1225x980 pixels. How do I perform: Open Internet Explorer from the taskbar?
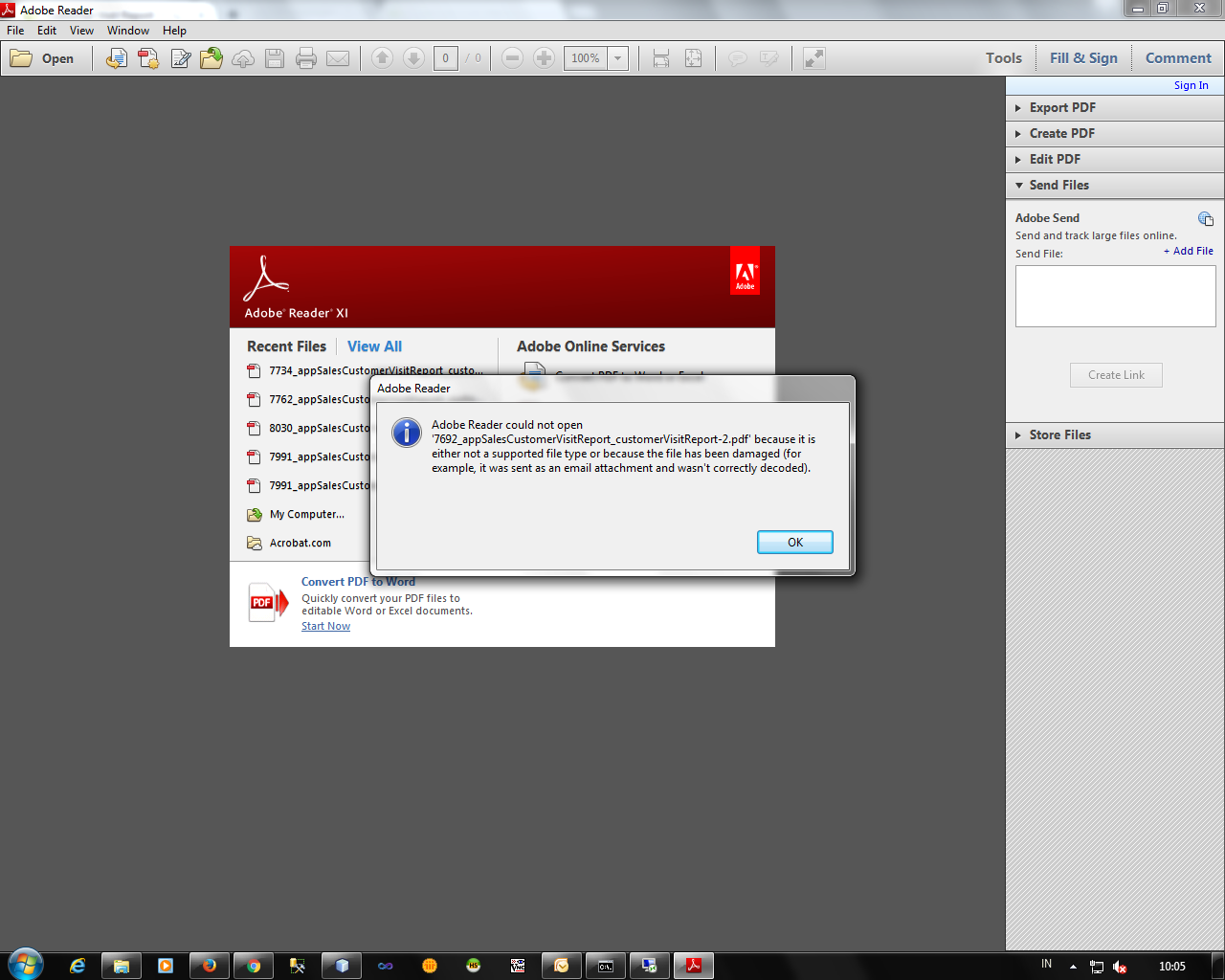point(78,966)
